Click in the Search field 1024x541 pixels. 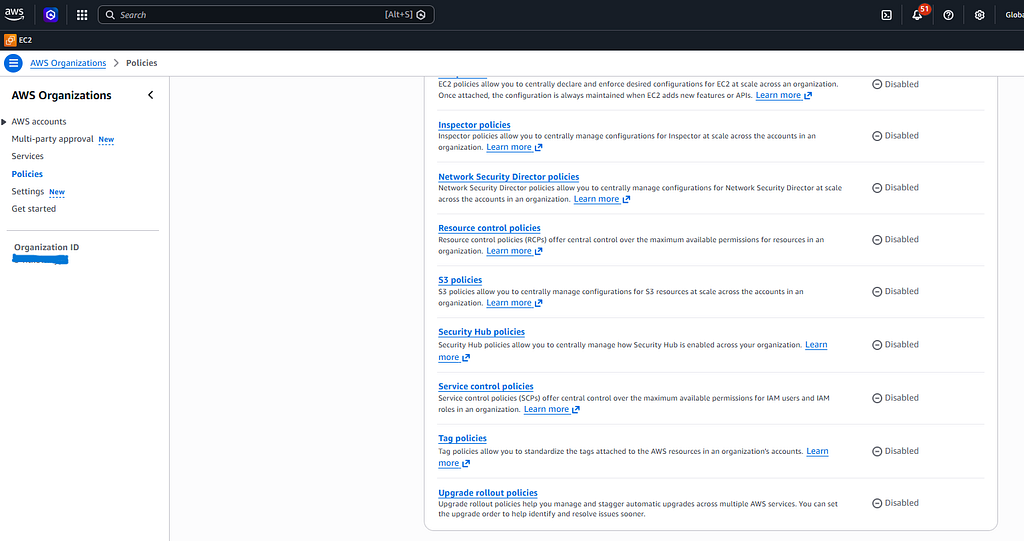(x=266, y=14)
